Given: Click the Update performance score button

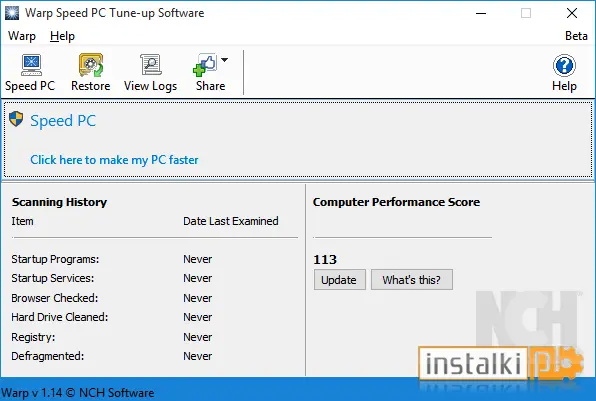Looking at the screenshot, I should (x=339, y=280).
